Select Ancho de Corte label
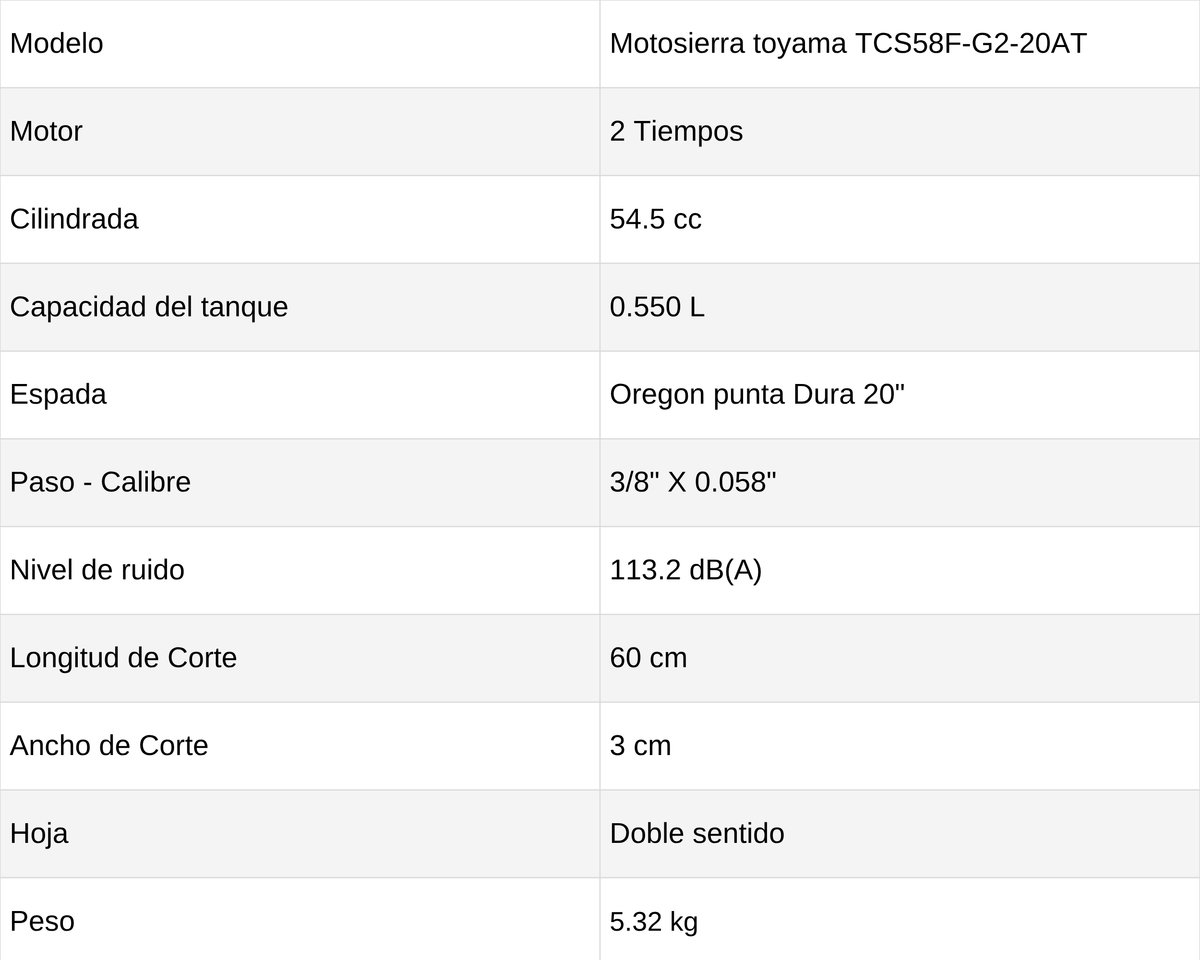The height and width of the screenshot is (960, 1200). (x=109, y=746)
